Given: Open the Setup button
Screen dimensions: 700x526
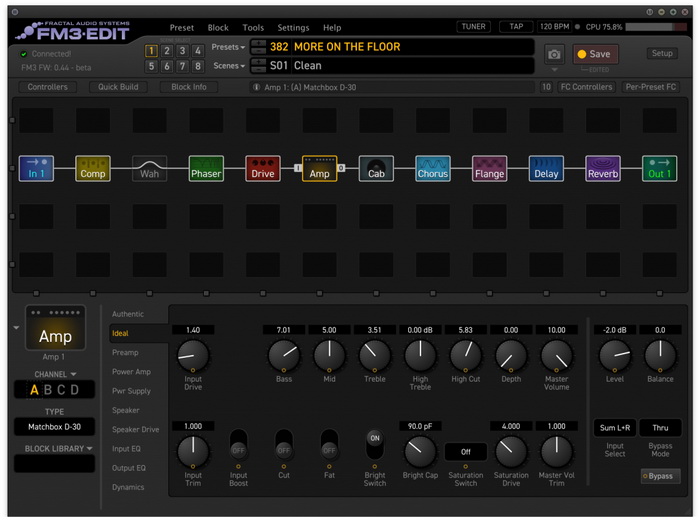Looking at the screenshot, I should click(x=662, y=54).
